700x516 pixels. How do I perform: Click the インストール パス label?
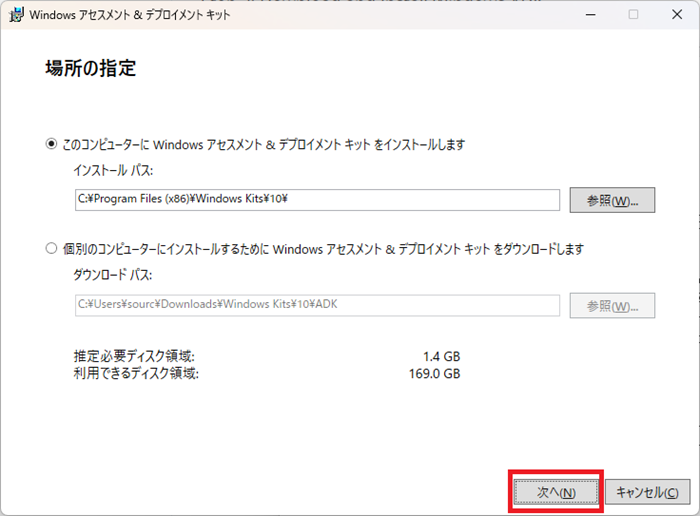click(112, 171)
